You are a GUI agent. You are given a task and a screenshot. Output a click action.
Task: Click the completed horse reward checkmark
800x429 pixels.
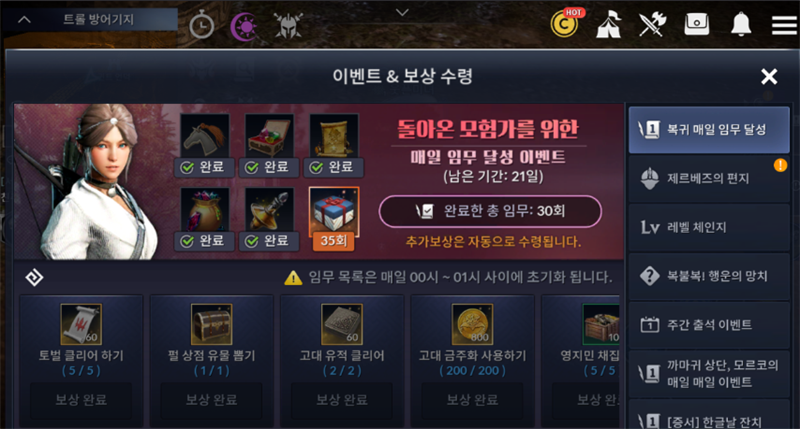[x=187, y=167]
